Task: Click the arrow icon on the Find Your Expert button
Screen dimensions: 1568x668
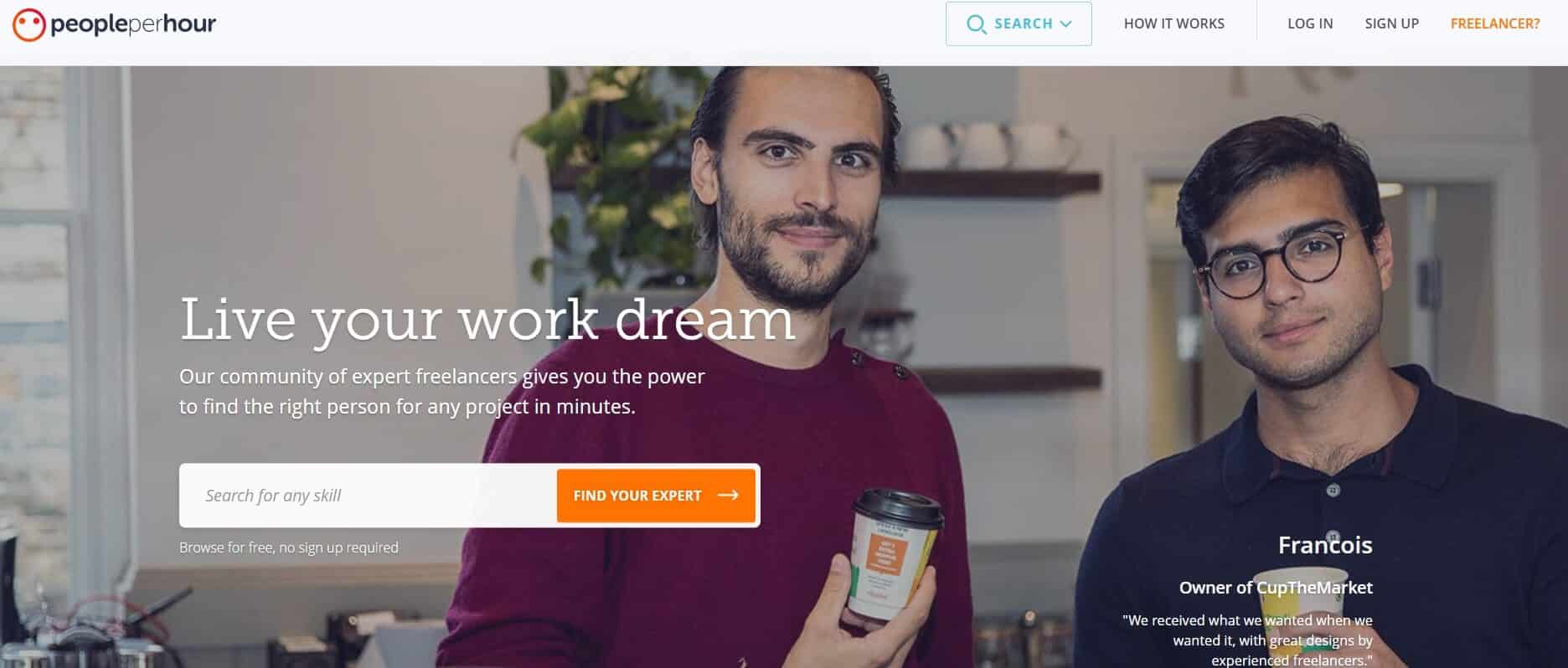Action: coord(728,496)
